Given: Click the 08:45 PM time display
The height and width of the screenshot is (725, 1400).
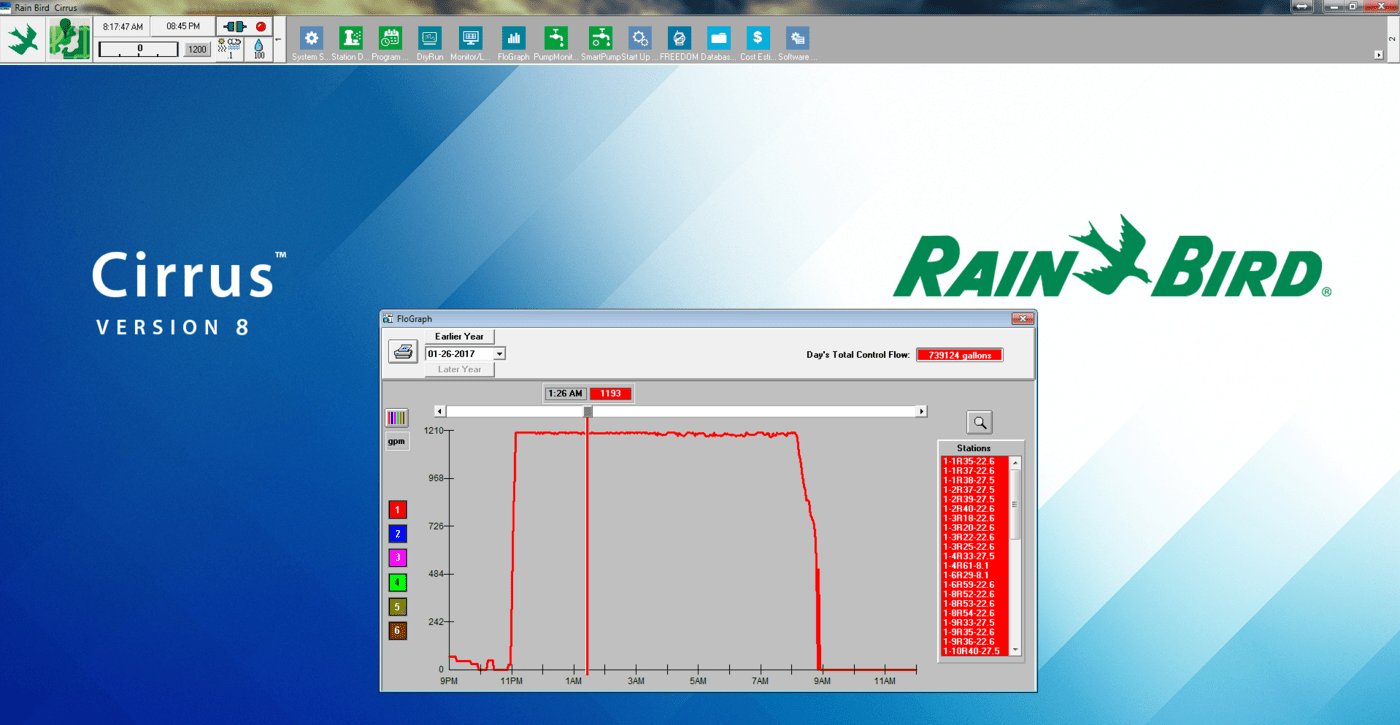Looking at the screenshot, I should pos(182,26).
